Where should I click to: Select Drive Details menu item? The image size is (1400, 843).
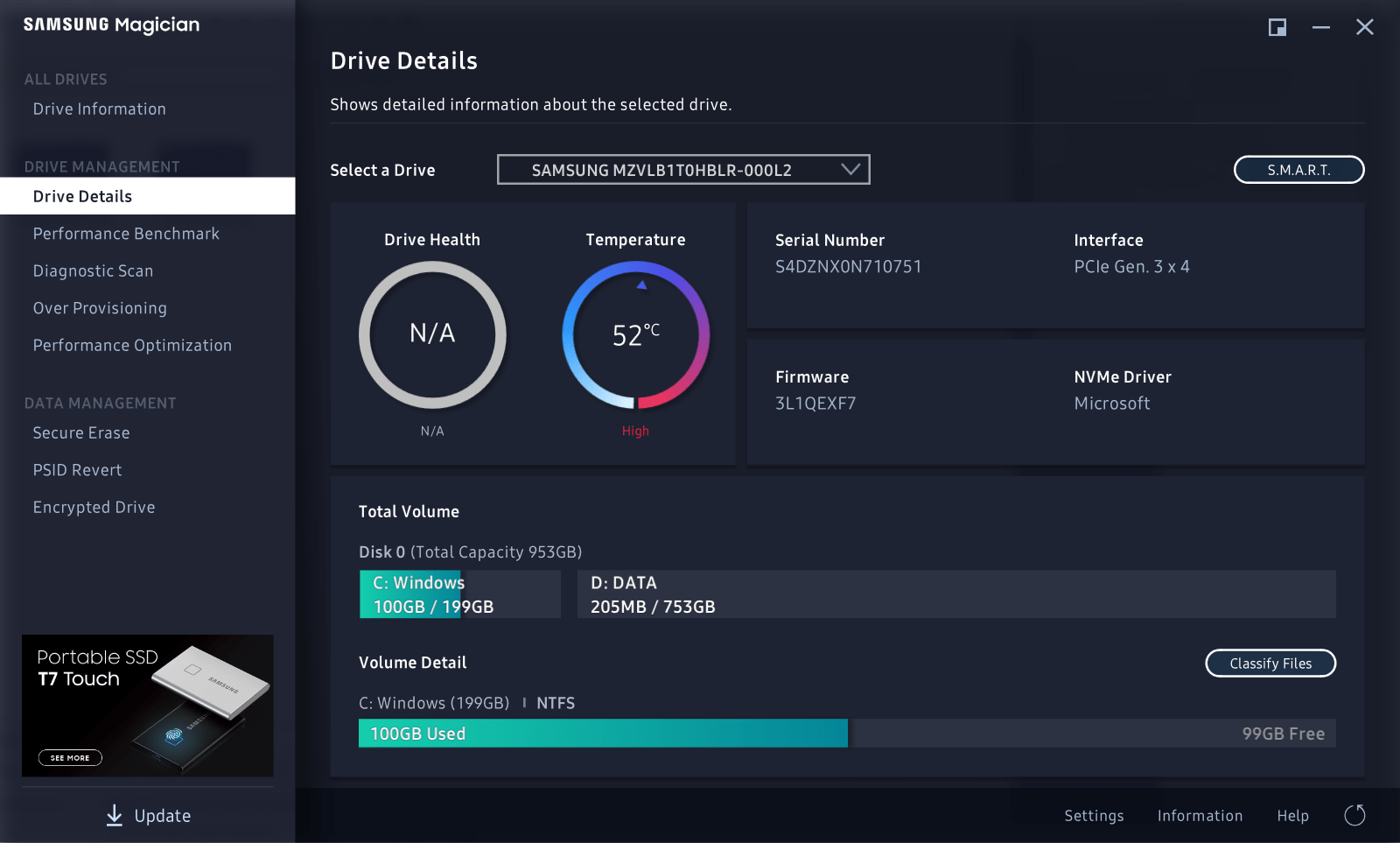click(x=147, y=196)
